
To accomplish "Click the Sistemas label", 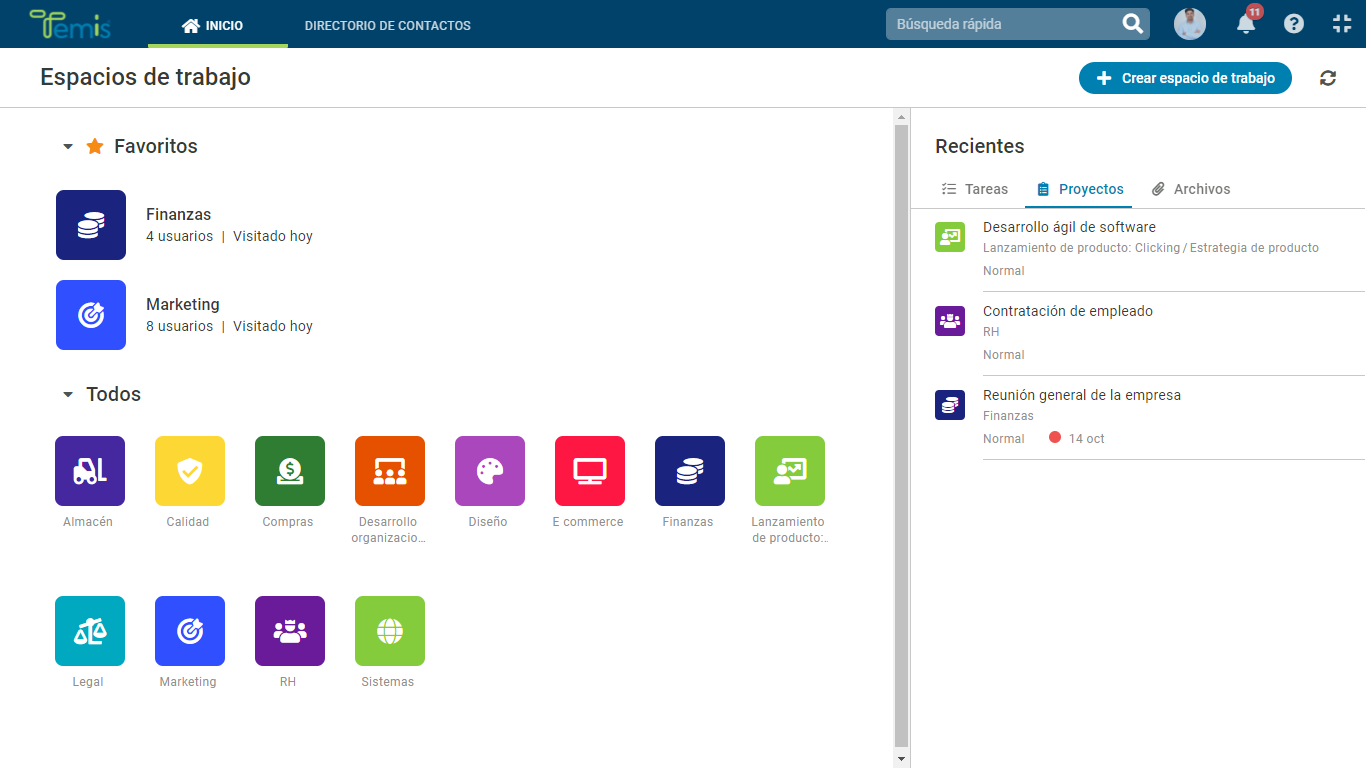I will [x=388, y=682].
